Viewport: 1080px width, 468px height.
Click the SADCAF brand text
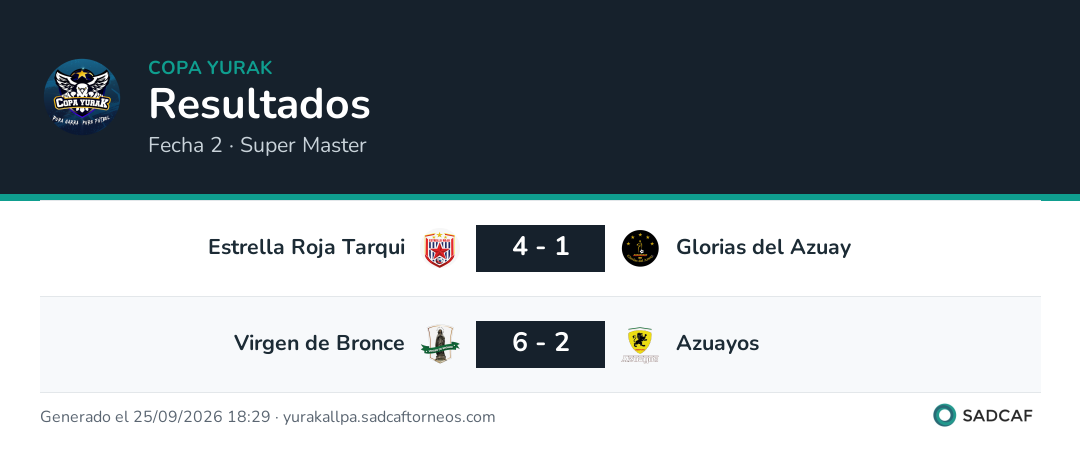point(997,416)
